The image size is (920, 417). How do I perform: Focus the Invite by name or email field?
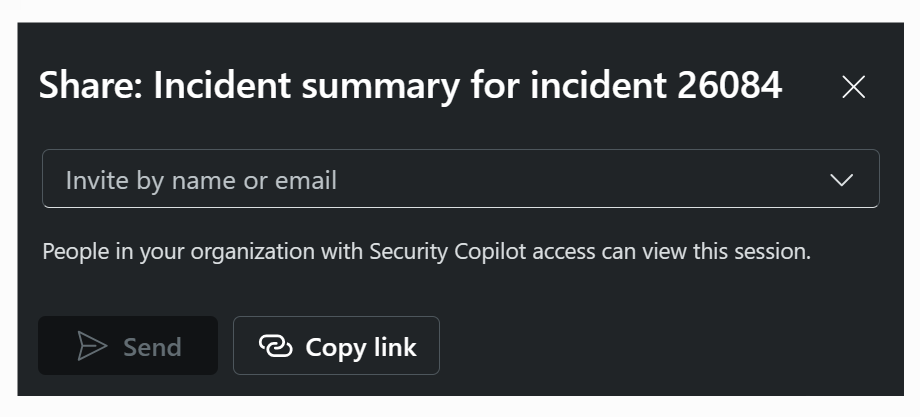click(461, 178)
